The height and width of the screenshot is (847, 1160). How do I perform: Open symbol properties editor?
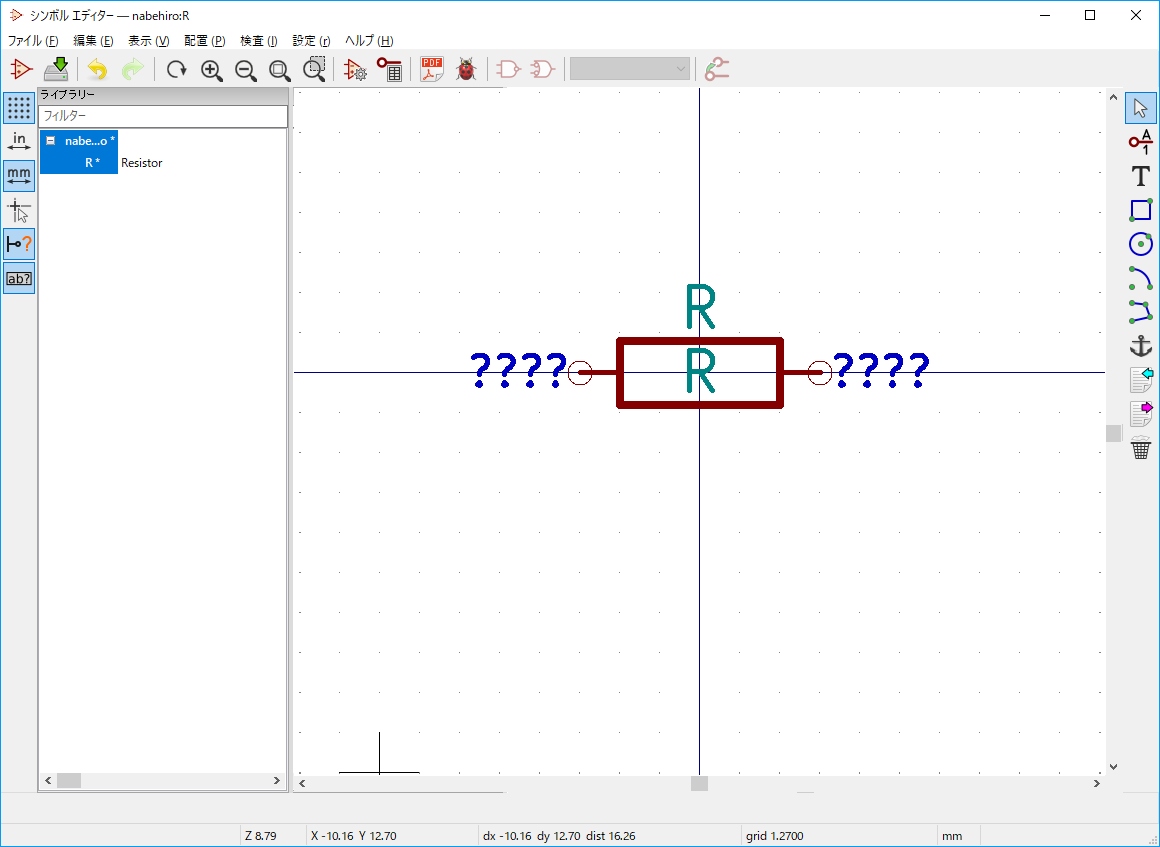pos(355,70)
